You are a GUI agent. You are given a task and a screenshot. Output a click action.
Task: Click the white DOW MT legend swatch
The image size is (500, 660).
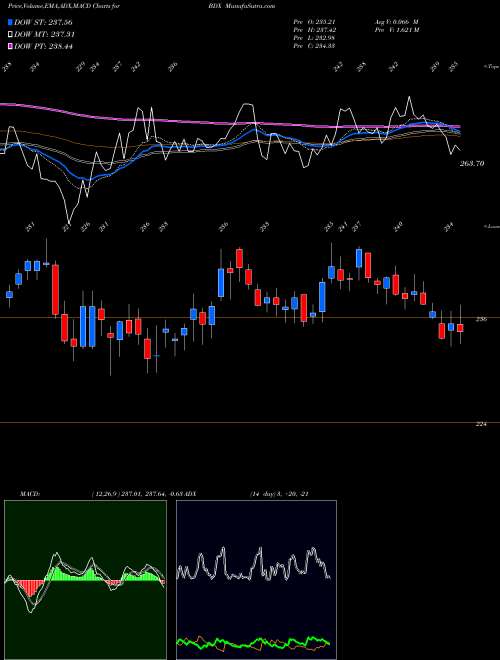[x=11, y=34]
